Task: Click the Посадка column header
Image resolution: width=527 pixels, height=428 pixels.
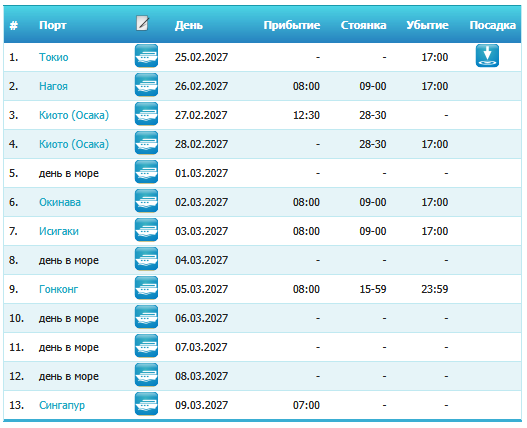Action: click(x=492, y=25)
